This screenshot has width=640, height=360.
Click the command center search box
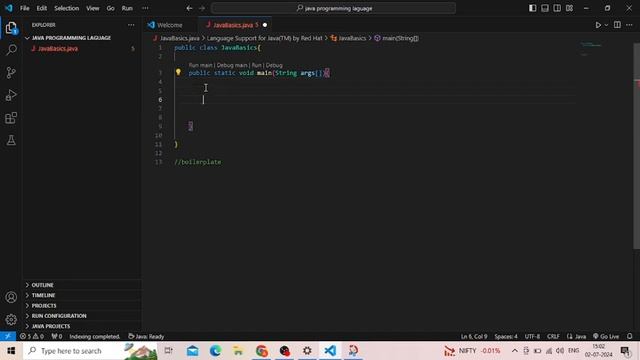333,8
